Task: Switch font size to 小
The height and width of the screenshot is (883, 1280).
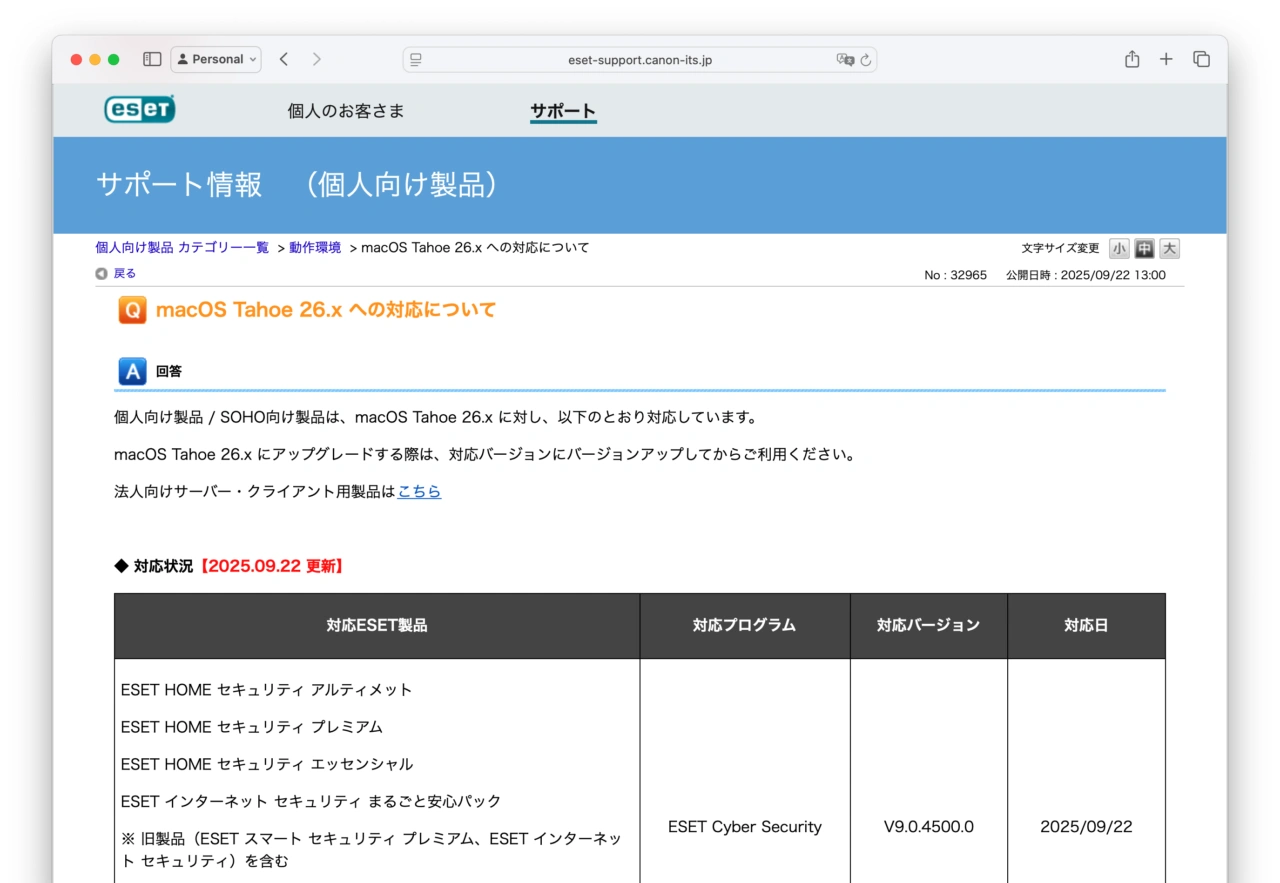Action: coord(1120,248)
